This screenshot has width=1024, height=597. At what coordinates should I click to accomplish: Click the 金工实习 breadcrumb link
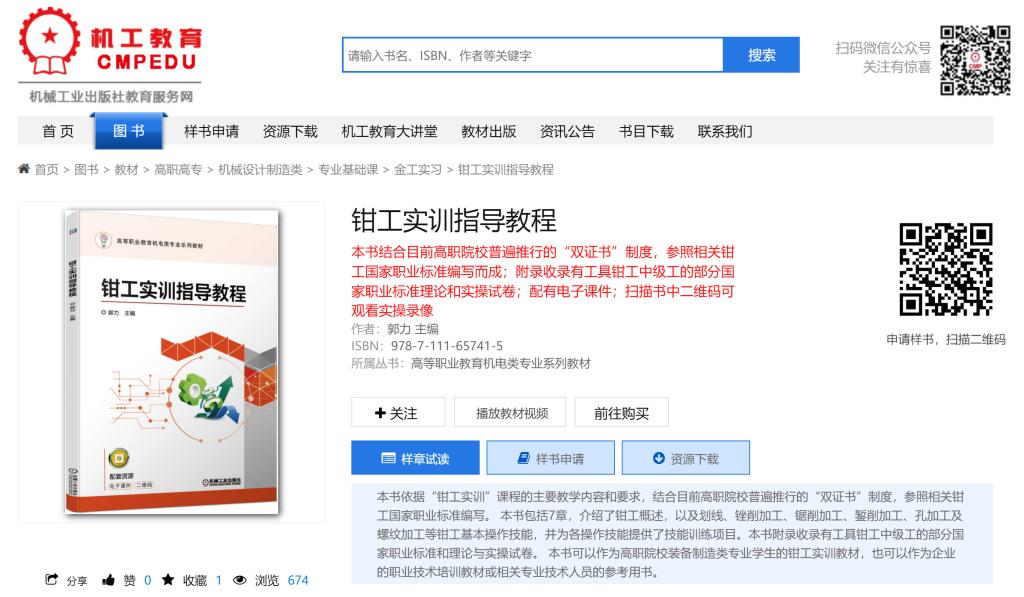[418, 170]
